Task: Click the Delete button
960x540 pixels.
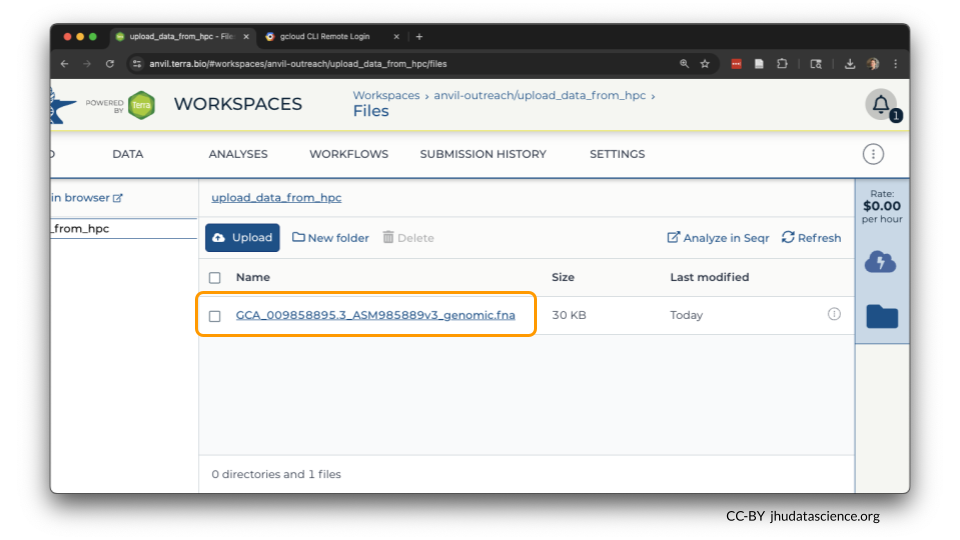Action: tap(408, 238)
